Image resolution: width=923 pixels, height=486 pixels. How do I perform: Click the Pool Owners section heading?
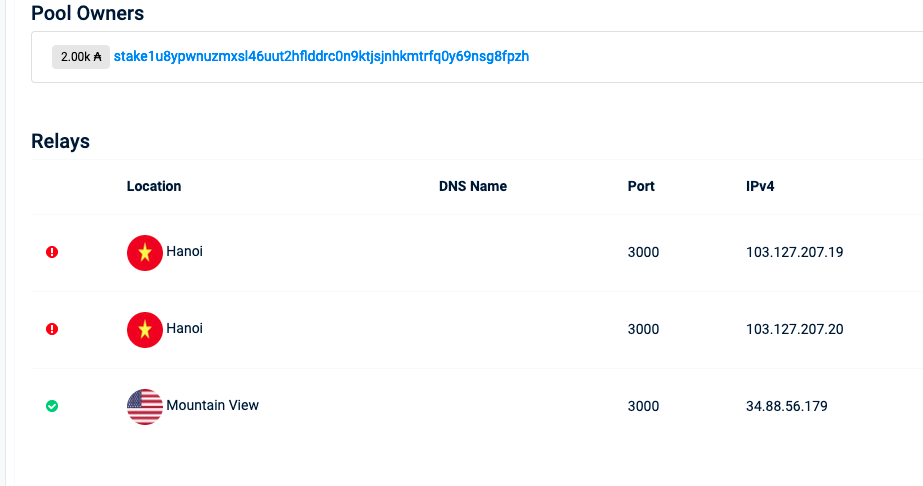point(88,13)
